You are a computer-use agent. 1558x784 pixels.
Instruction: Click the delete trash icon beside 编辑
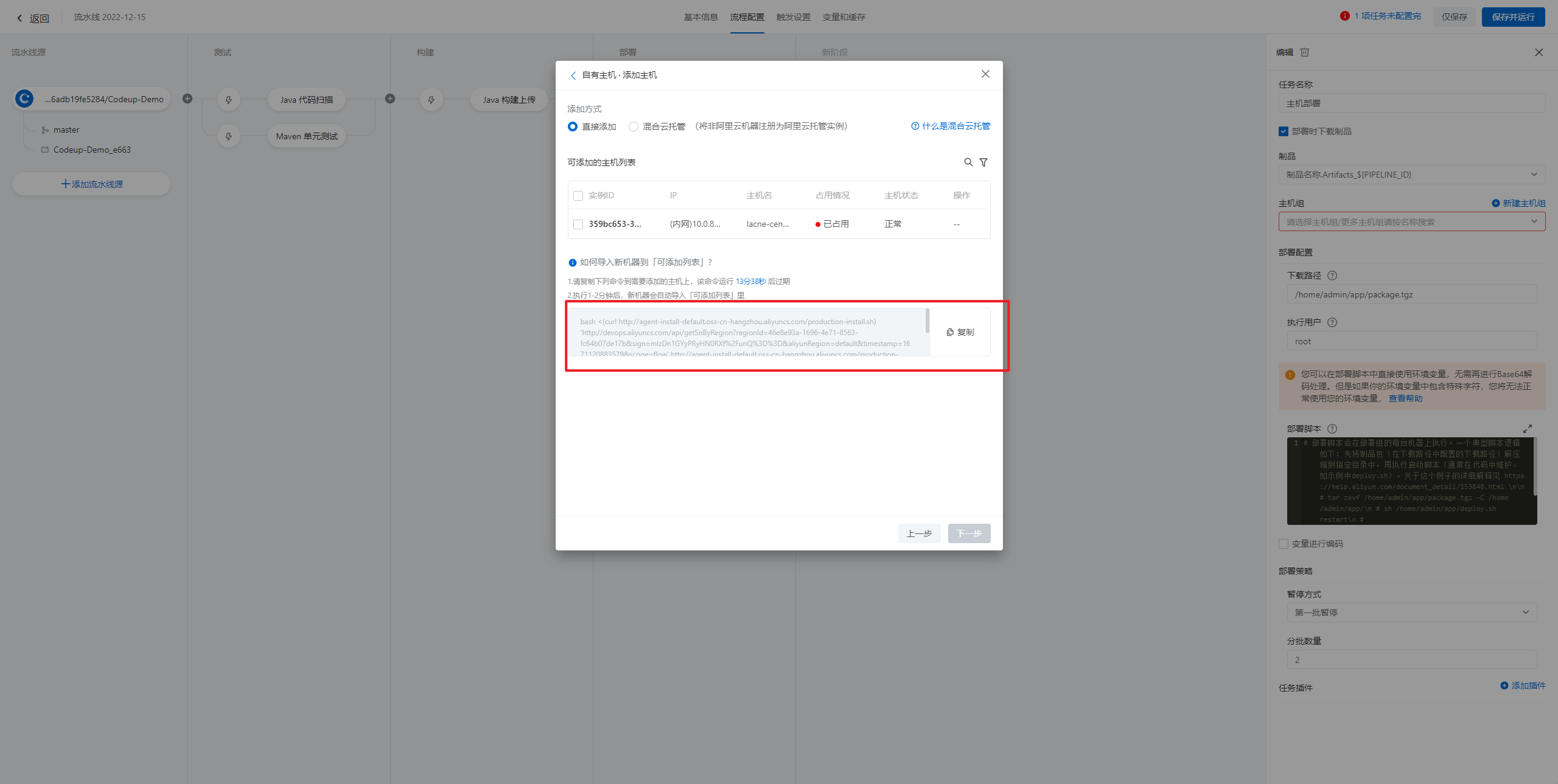point(1305,52)
